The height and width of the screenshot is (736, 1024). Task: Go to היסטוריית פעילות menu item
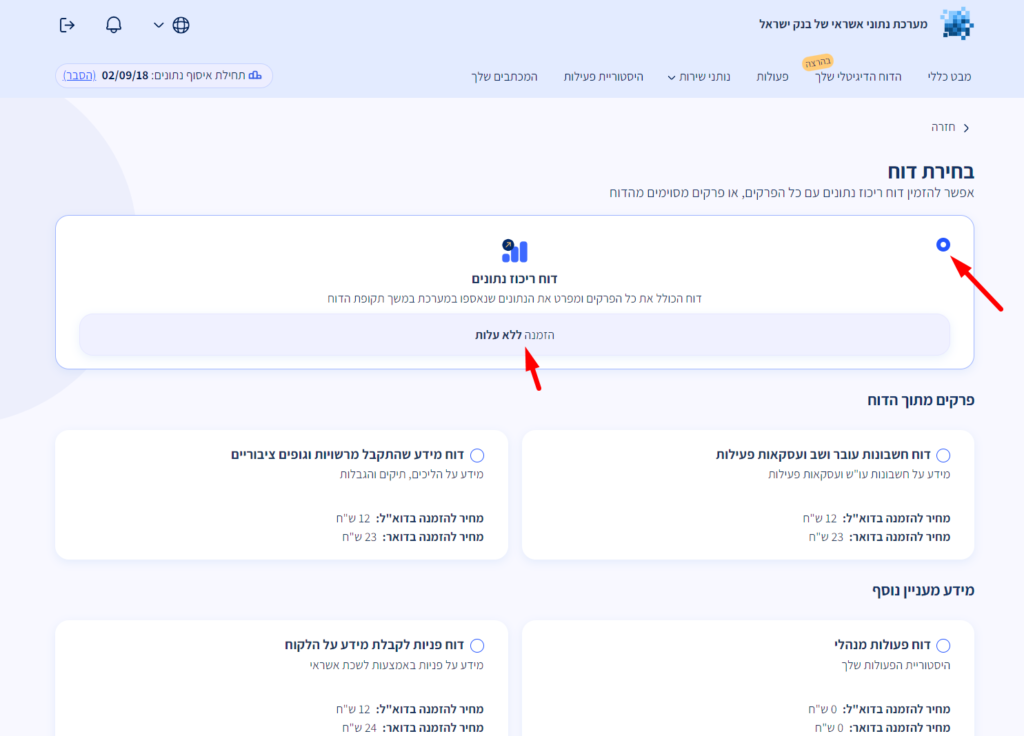604,77
